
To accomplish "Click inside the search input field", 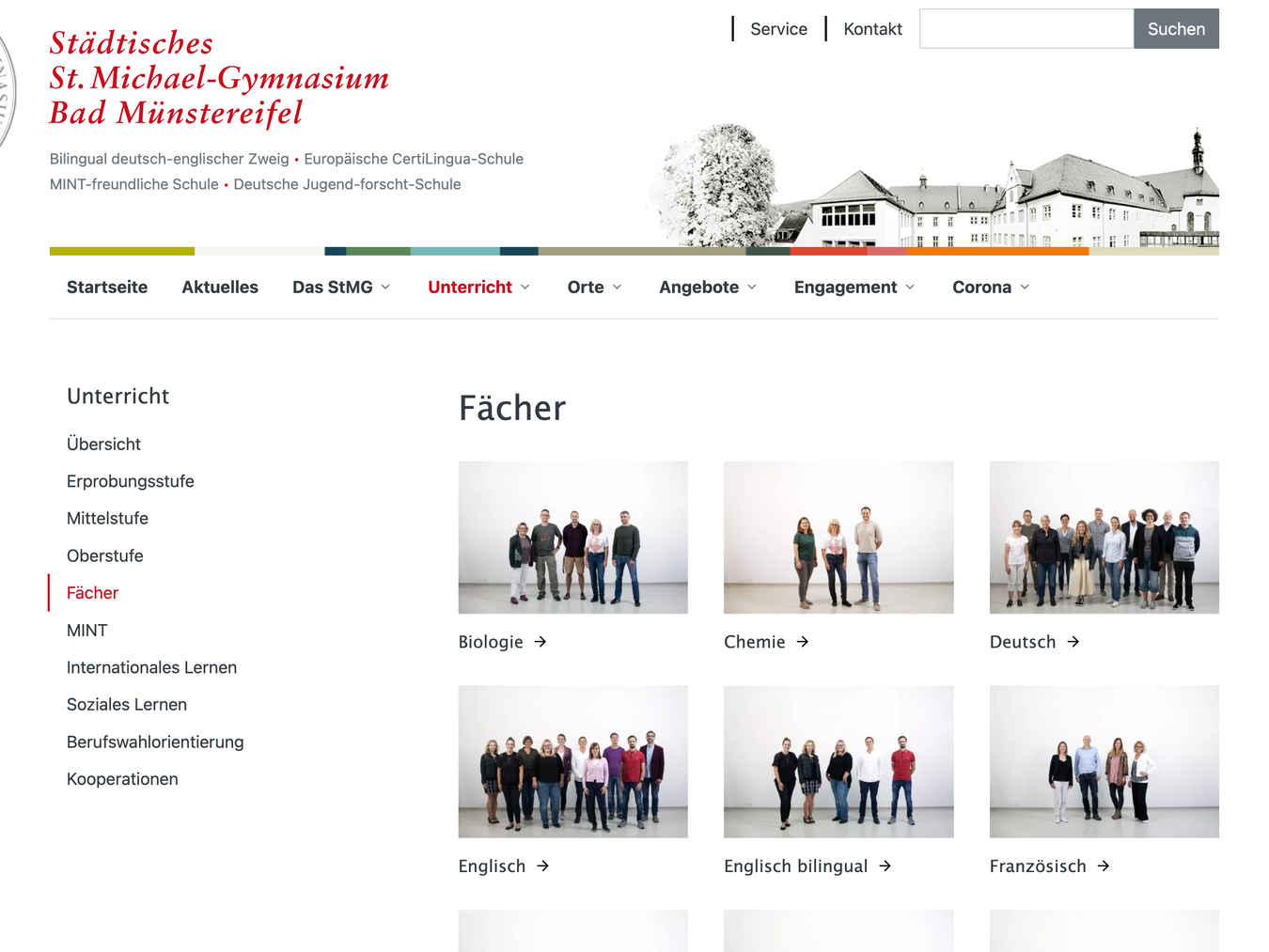I will click(1025, 28).
